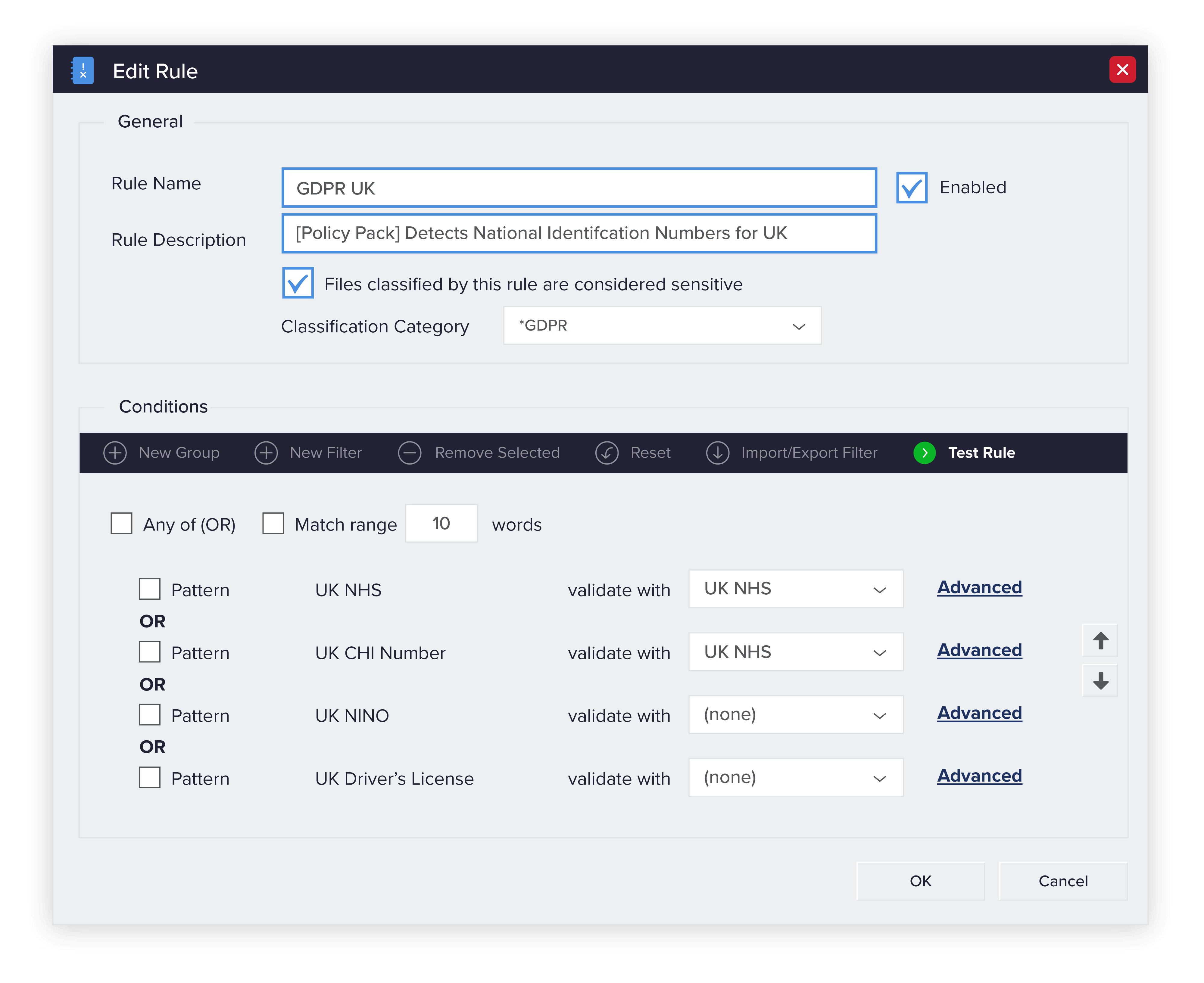This screenshot has height=983, width=1204.
Task: Choose Reset in the conditions toolbar
Action: tap(651, 453)
